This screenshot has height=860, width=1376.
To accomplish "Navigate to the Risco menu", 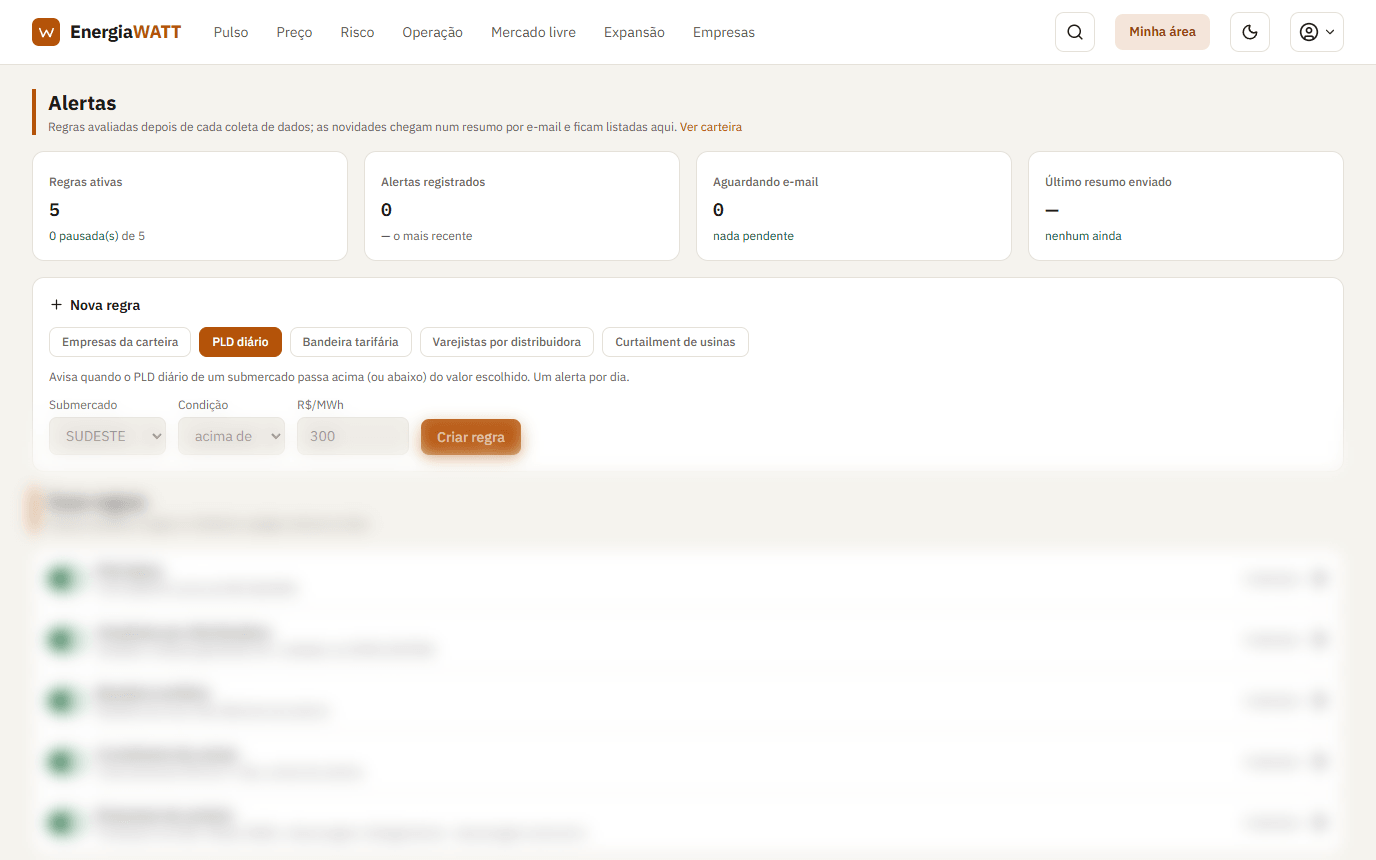I will click(357, 32).
